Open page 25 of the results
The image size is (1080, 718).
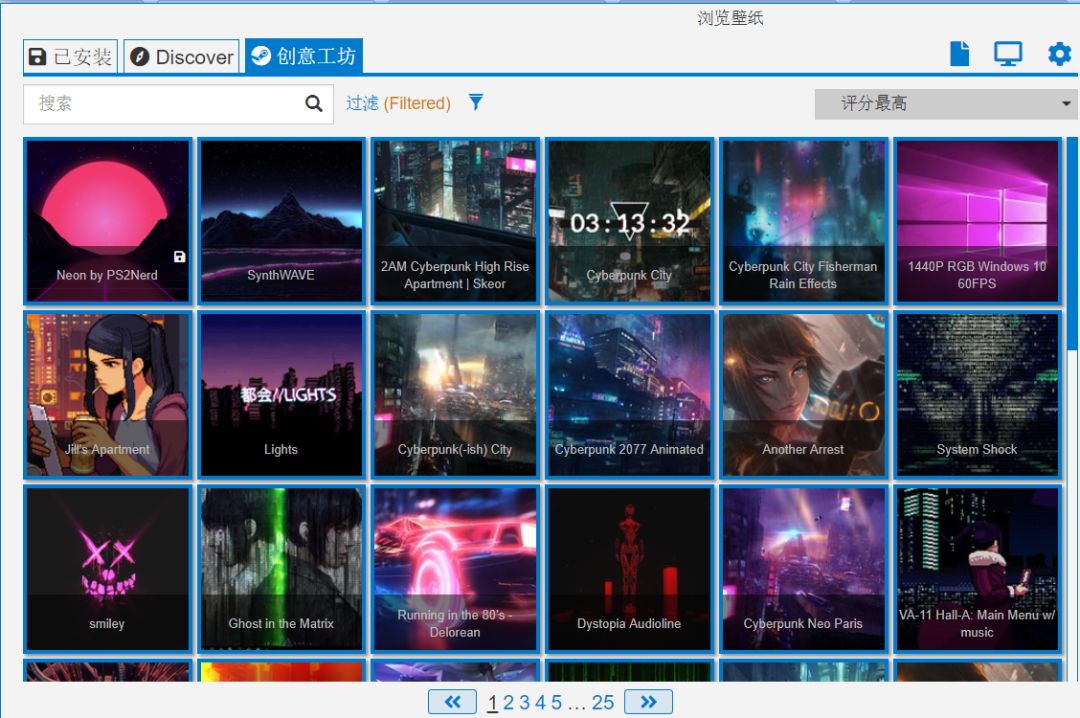(x=602, y=703)
